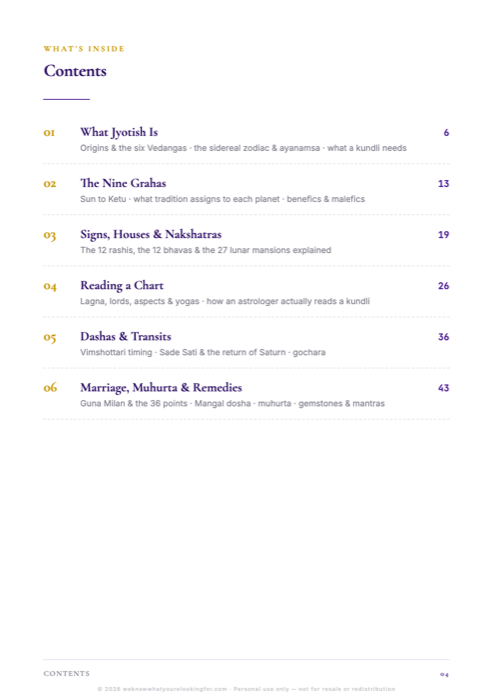Open "The Nine Grahas" chapter title
Image resolution: width=493 pixels, height=700 pixels.
point(123,183)
